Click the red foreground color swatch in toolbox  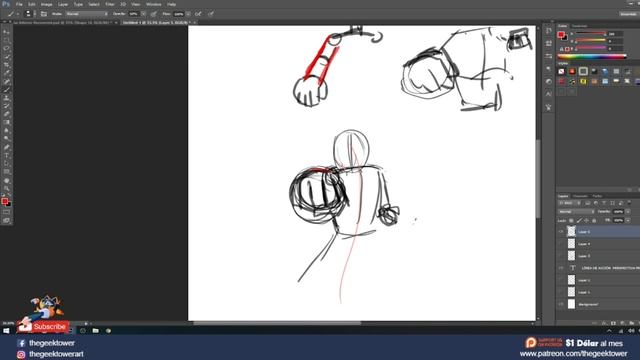4,201
